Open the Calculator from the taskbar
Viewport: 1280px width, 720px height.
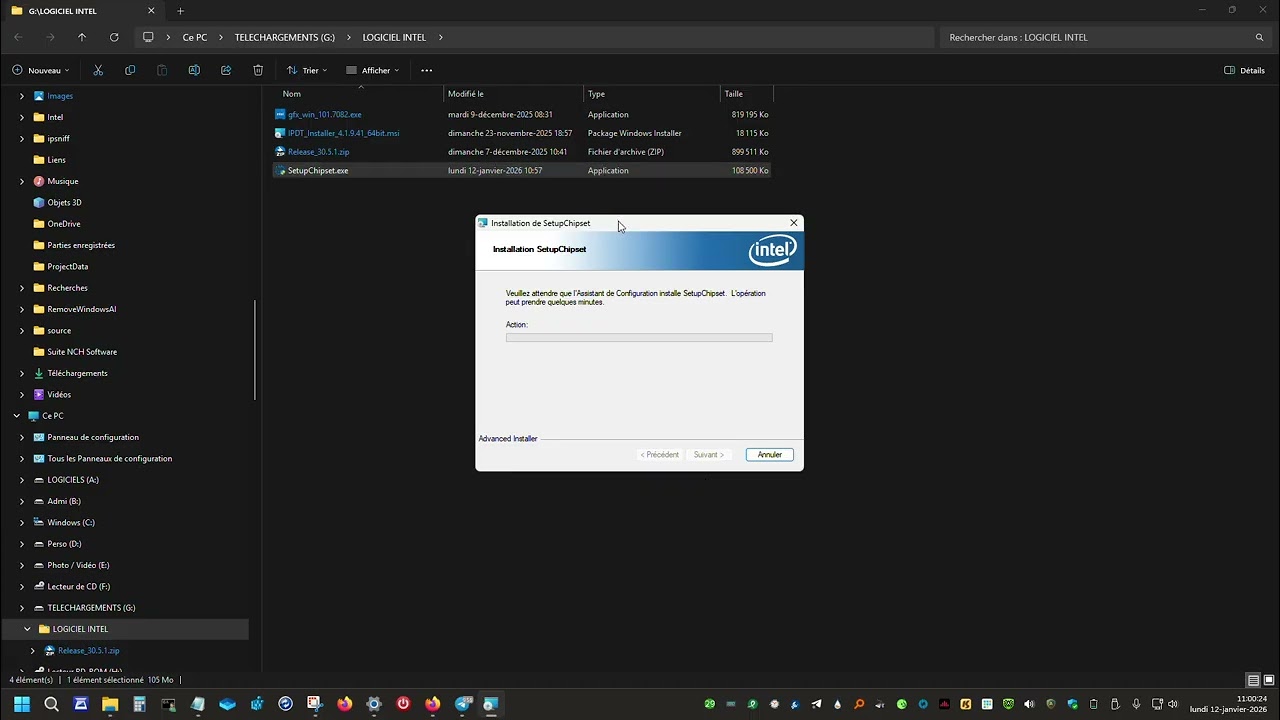point(139,704)
